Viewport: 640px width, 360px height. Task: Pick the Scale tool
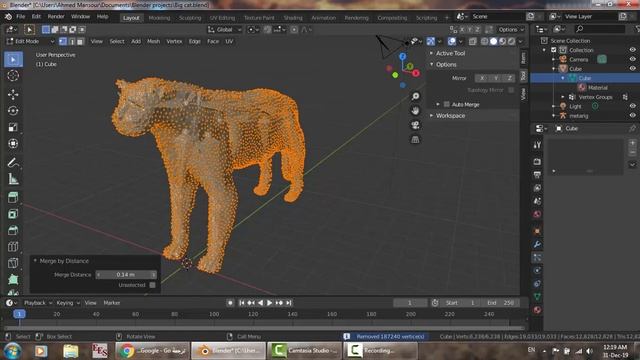(13, 127)
